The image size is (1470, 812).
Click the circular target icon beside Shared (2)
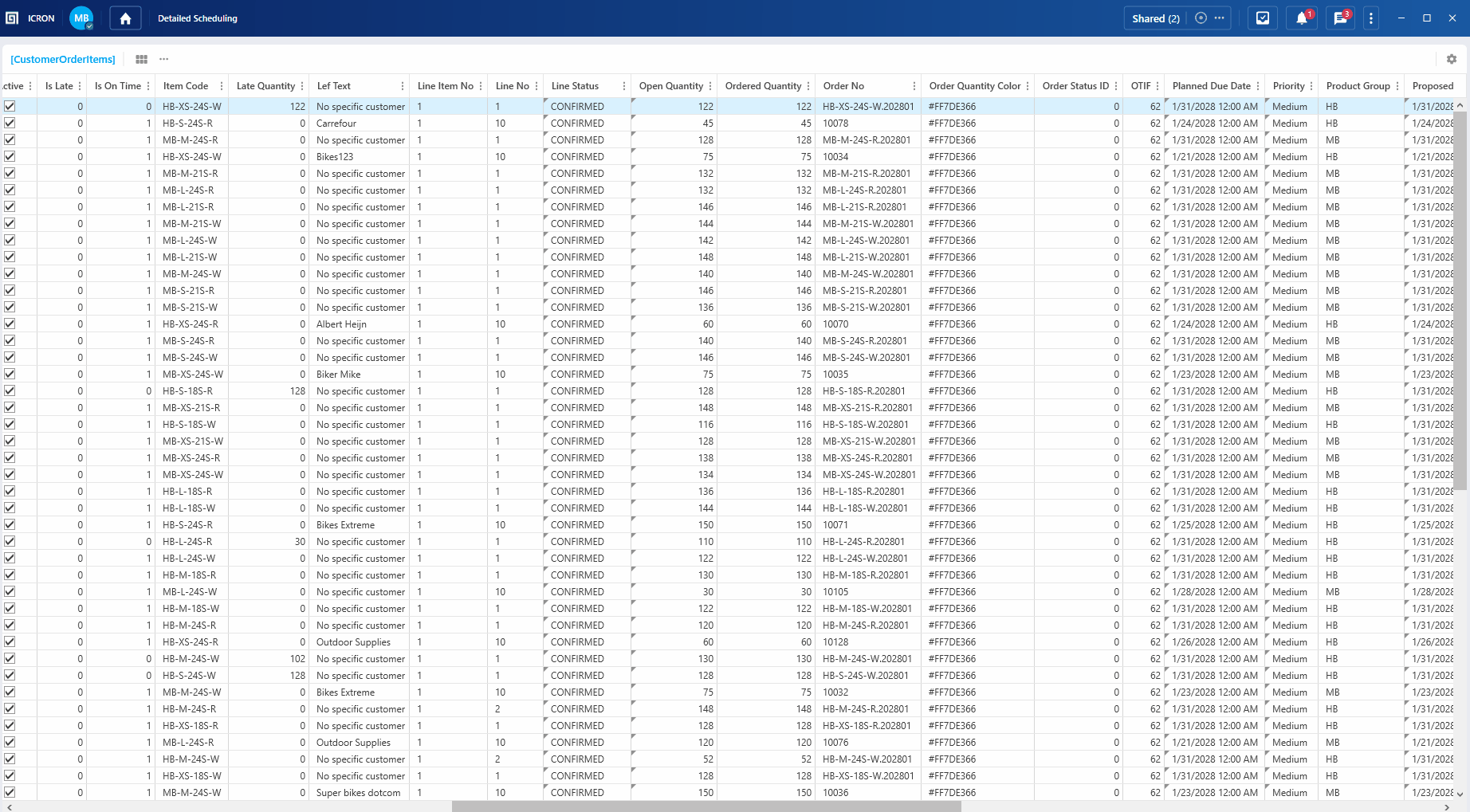pyautogui.click(x=1201, y=18)
